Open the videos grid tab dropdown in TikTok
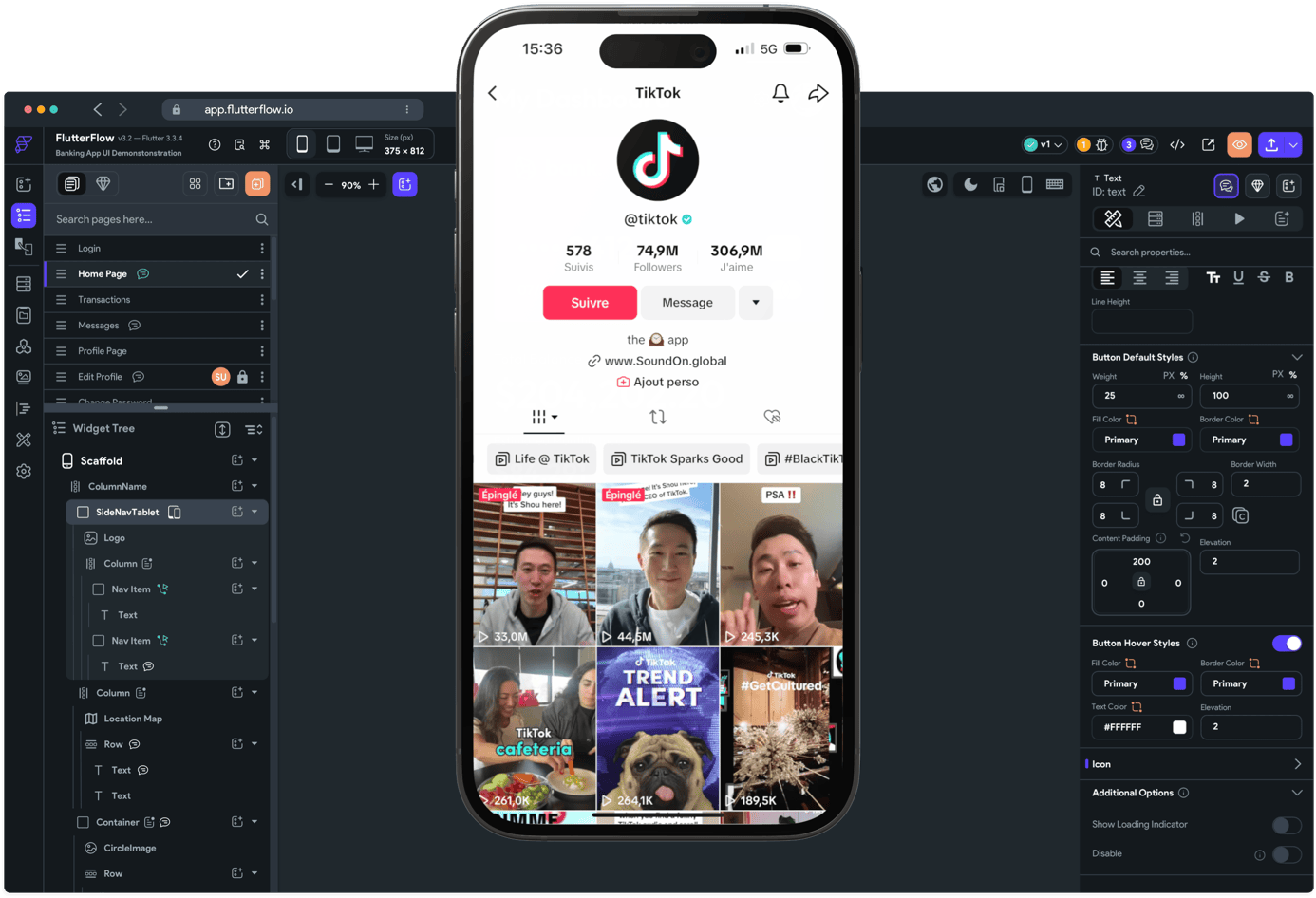1316x898 pixels. click(544, 416)
